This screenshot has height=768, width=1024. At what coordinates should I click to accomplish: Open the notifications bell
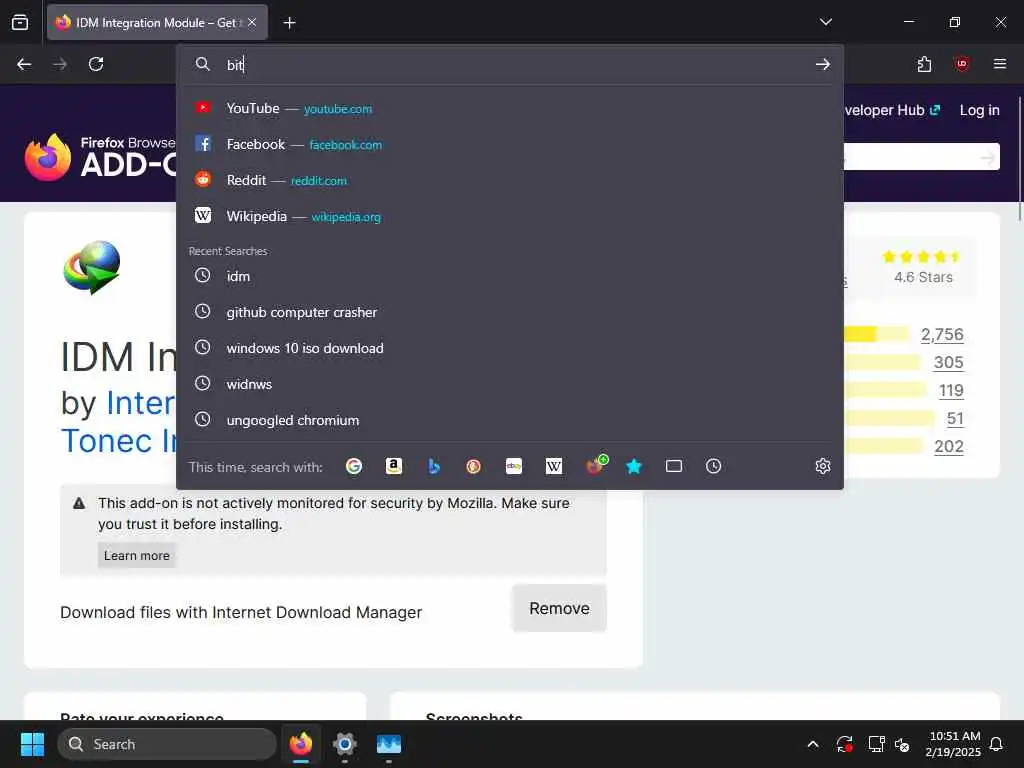(x=997, y=744)
